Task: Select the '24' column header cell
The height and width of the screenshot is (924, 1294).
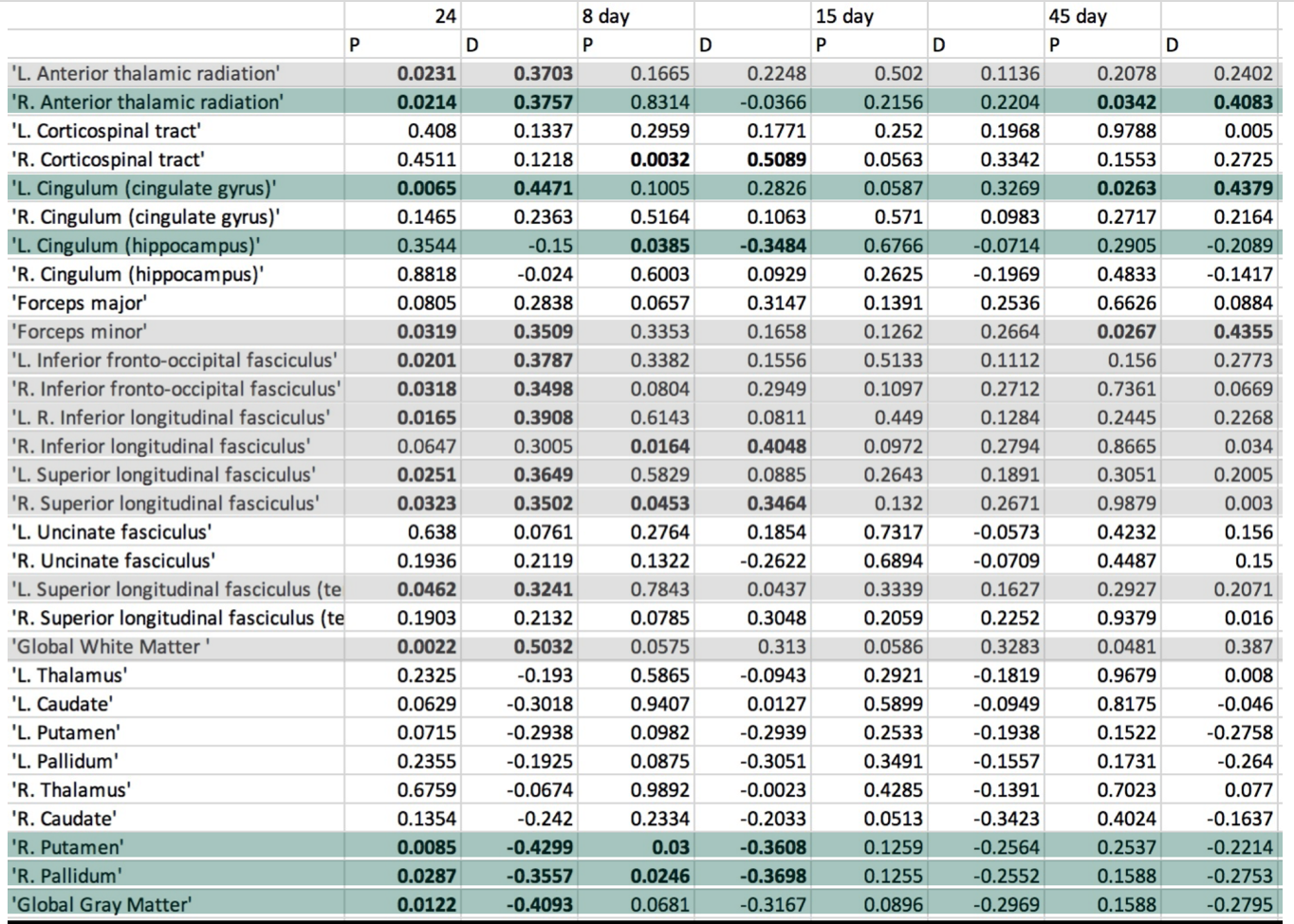Action: (x=445, y=16)
